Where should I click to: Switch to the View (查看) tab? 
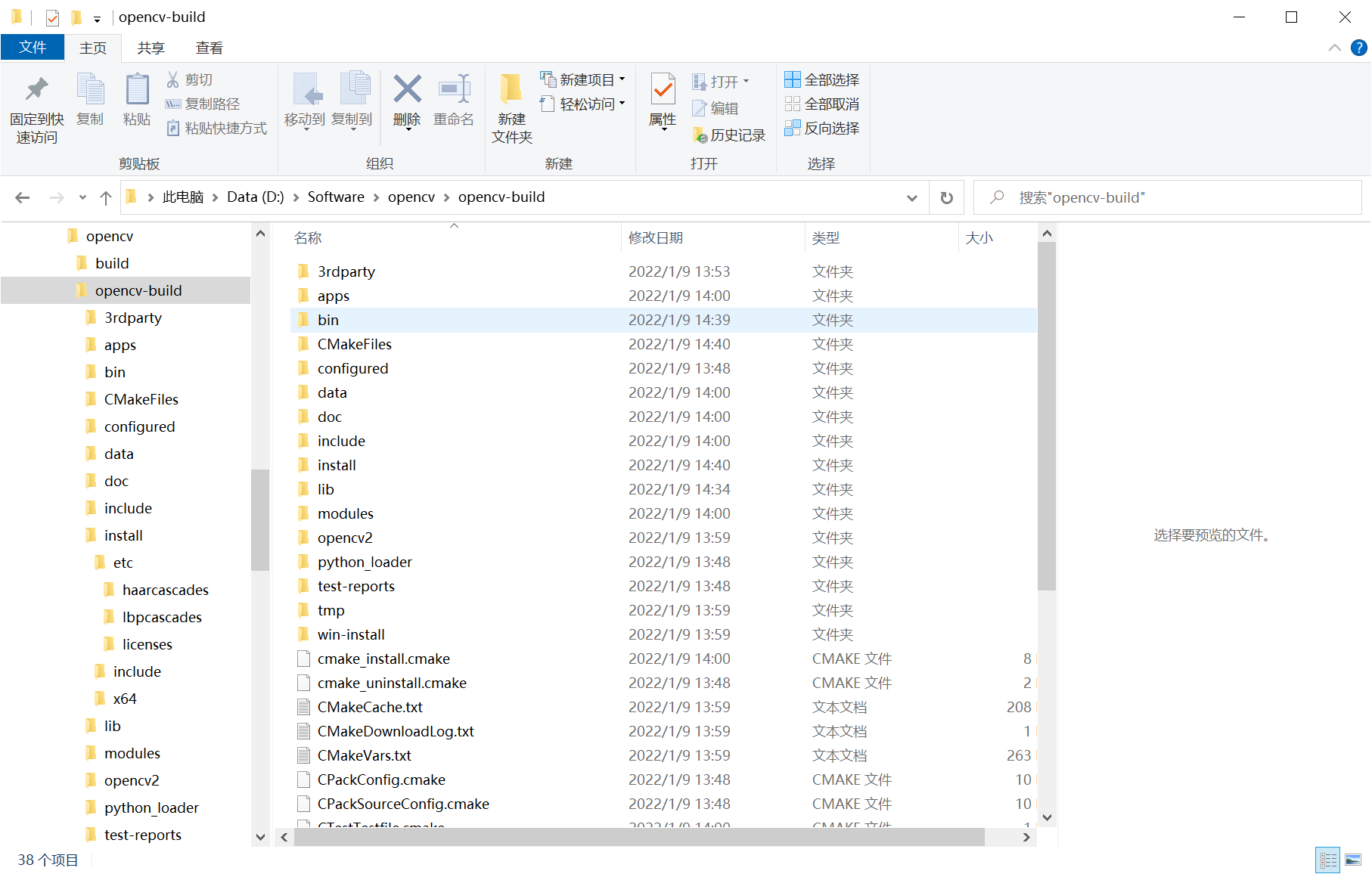(x=210, y=48)
